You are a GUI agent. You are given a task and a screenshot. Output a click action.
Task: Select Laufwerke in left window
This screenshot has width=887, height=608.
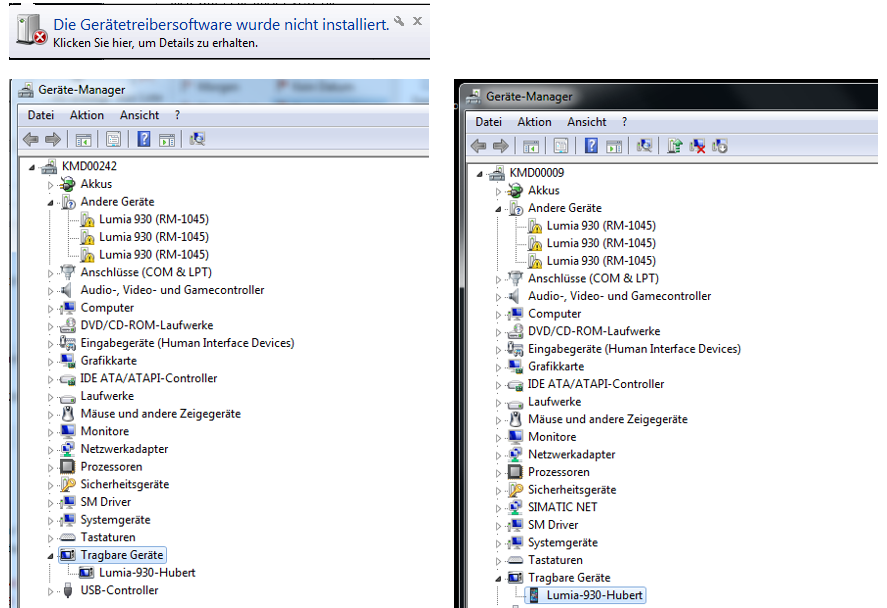pos(107,396)
